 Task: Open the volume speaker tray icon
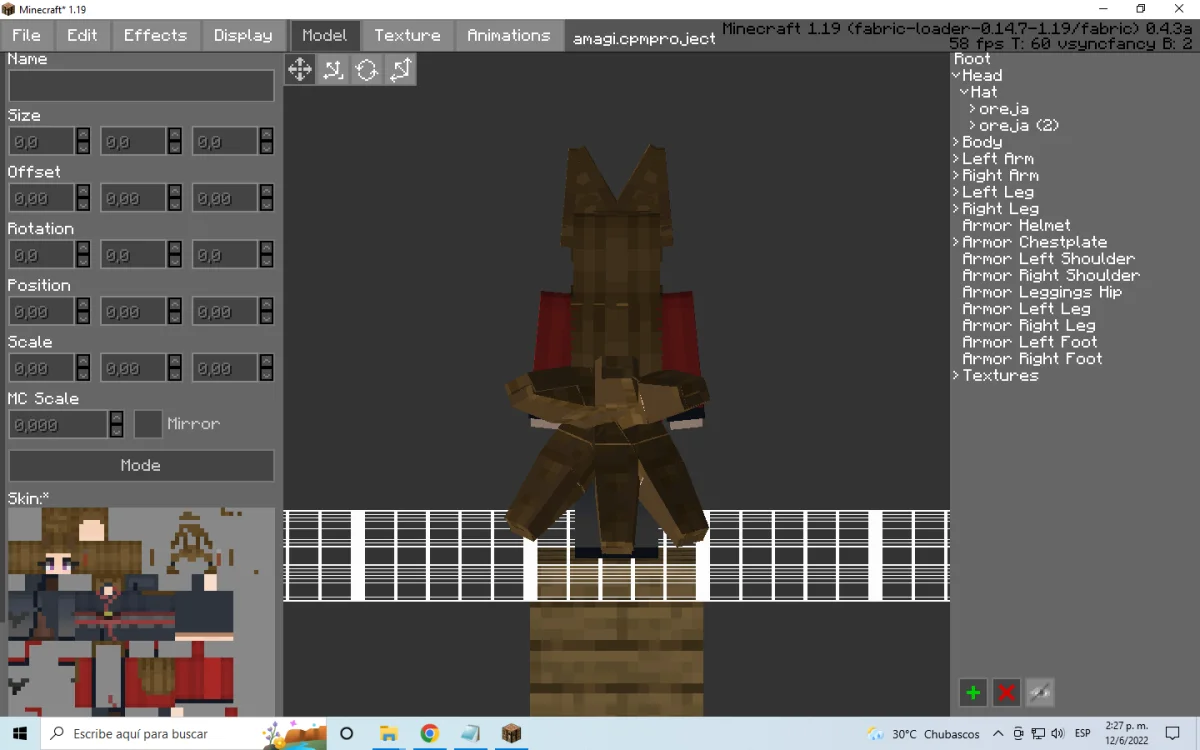click(1058, 734)
